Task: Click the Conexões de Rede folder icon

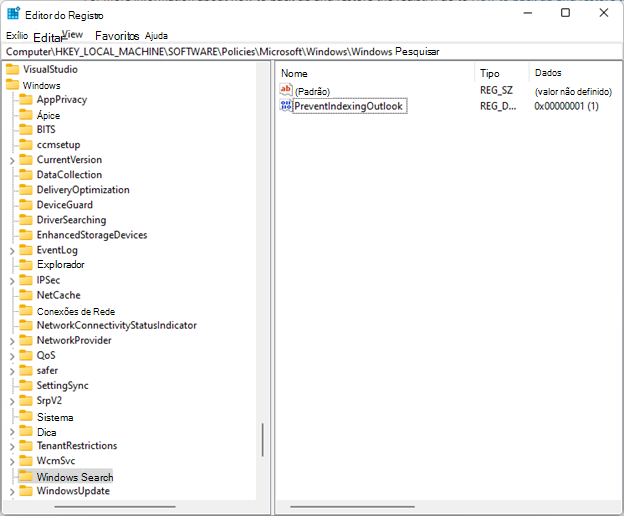Action: [x=26, y=310]
